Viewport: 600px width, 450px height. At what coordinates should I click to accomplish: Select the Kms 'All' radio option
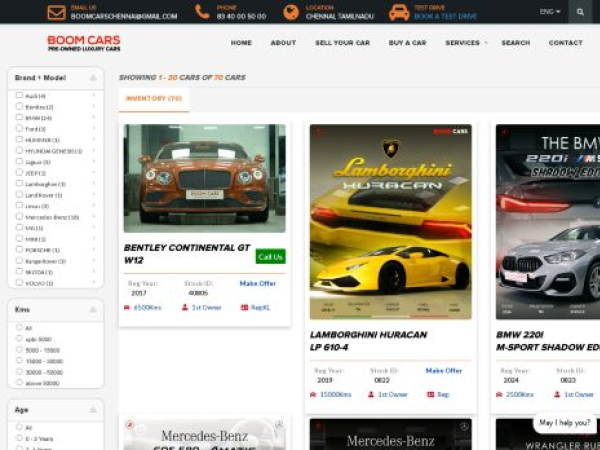click(19, 327)
